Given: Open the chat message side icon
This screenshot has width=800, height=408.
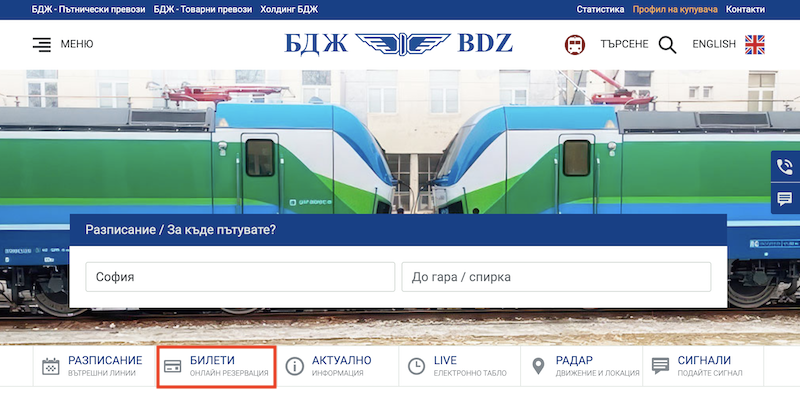Looking at the screenshot, I should [785, 198].
